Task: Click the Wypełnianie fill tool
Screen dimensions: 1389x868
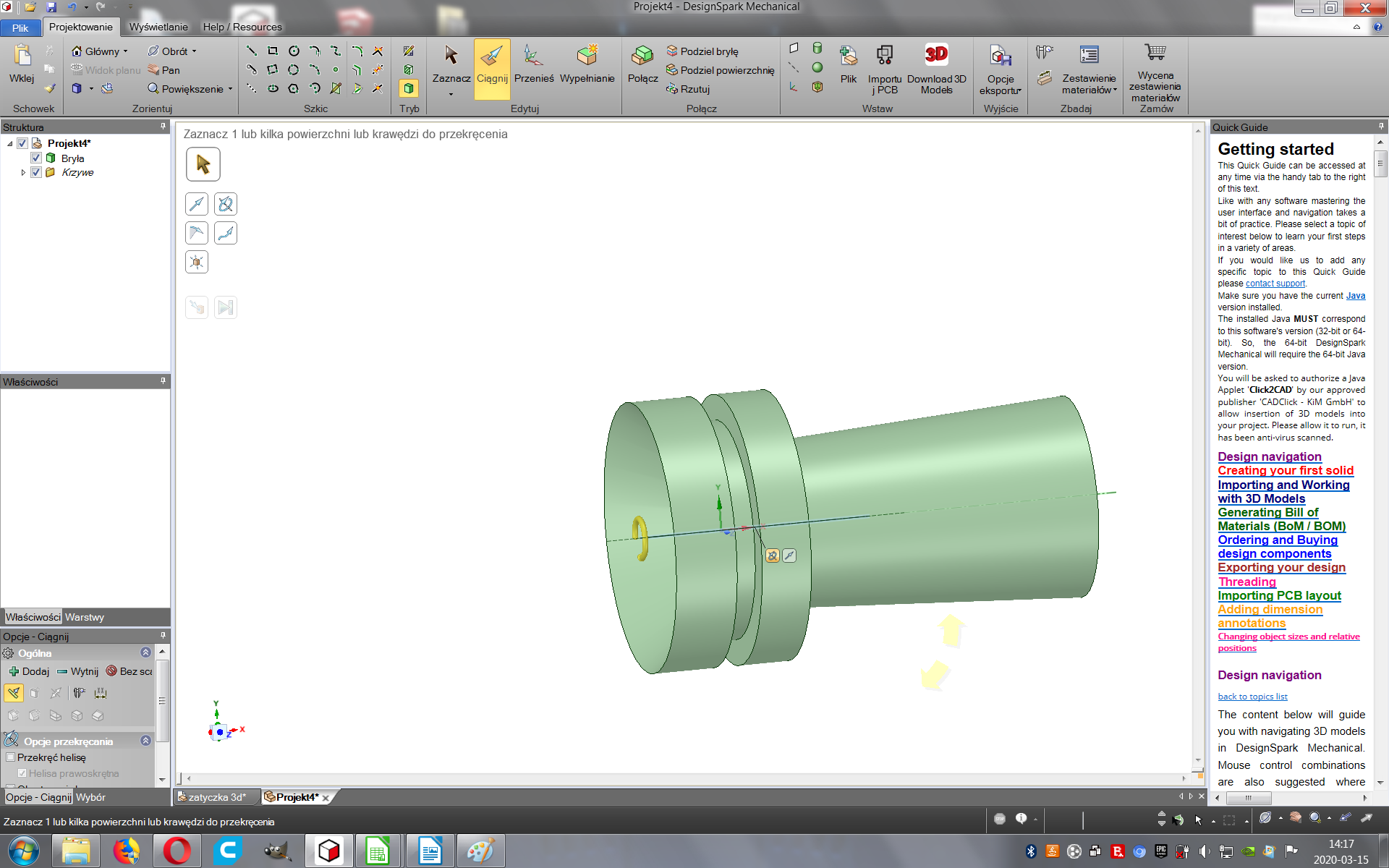Action: tap(587, 65)
